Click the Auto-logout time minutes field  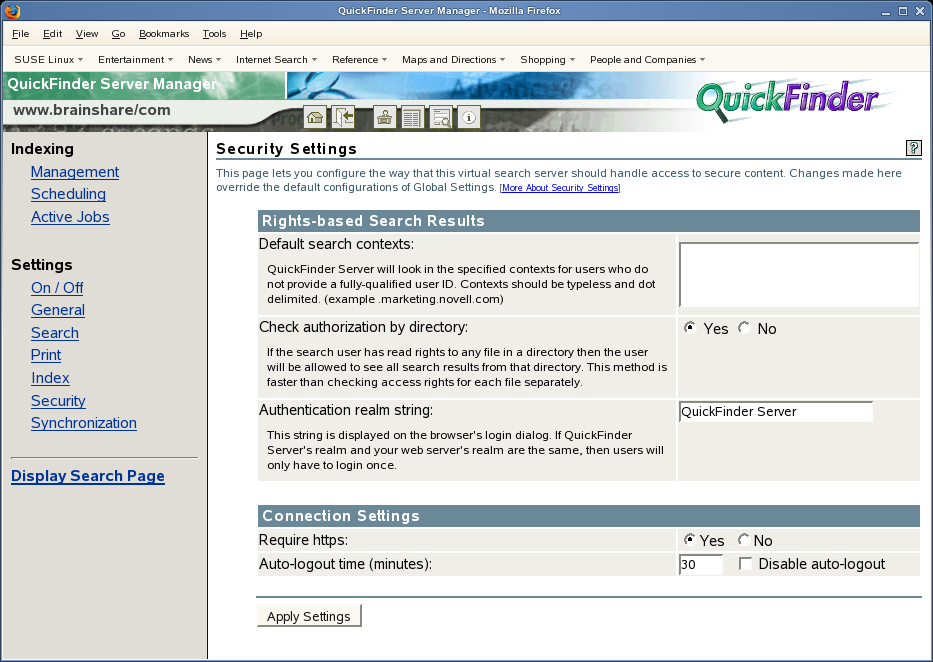coord(701,564)
